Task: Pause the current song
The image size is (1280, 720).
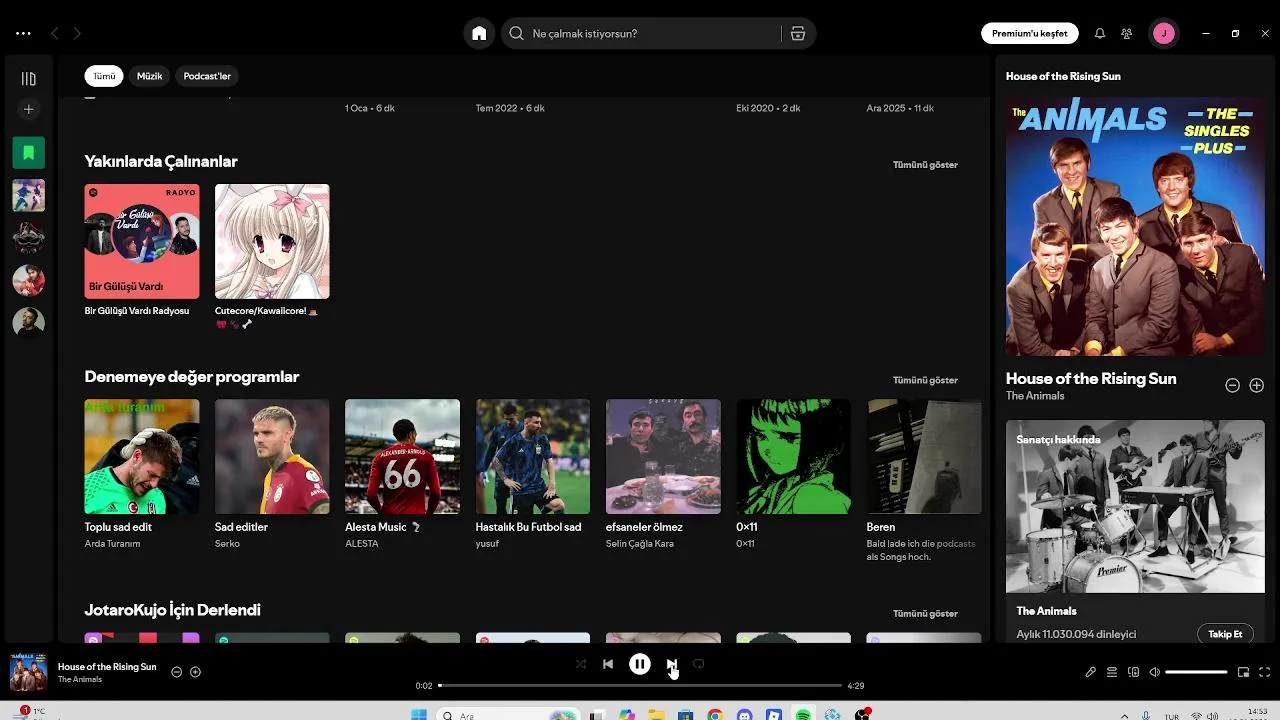Action: (x=640, y=664)
